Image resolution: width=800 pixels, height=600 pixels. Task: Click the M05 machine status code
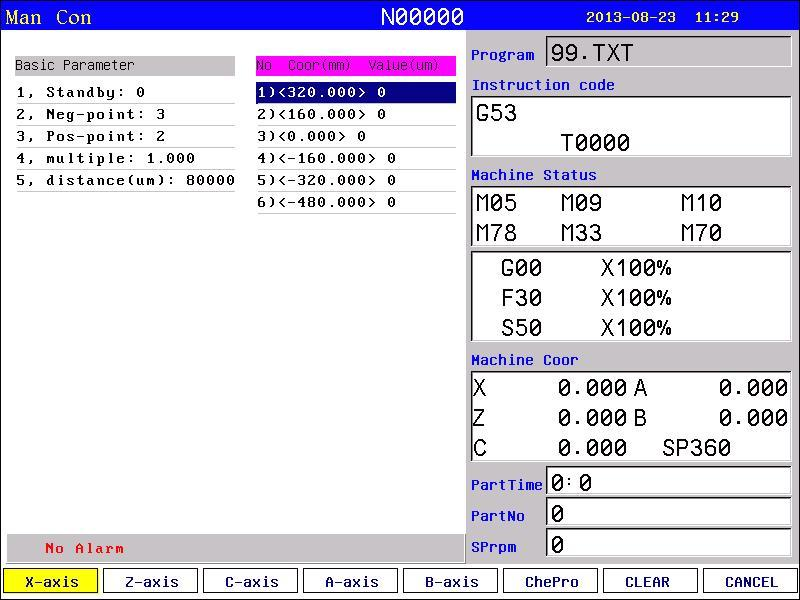point(496,203)
